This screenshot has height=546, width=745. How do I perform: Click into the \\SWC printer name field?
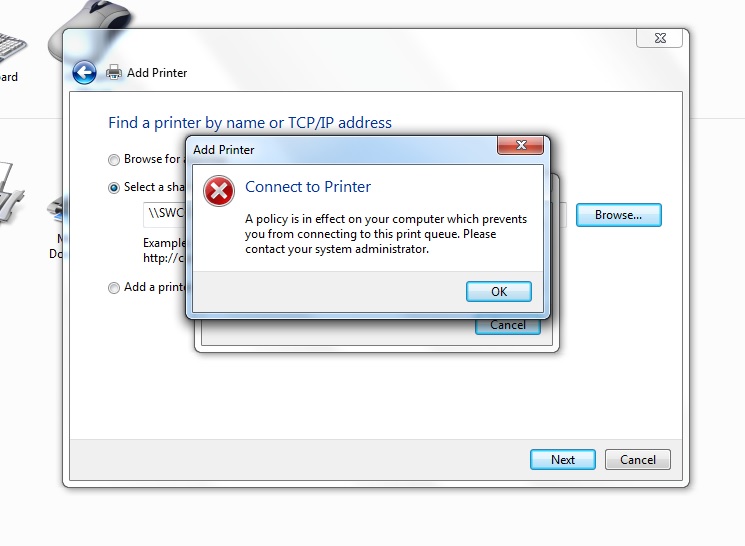pyautogui.click(x=164, y=215)
